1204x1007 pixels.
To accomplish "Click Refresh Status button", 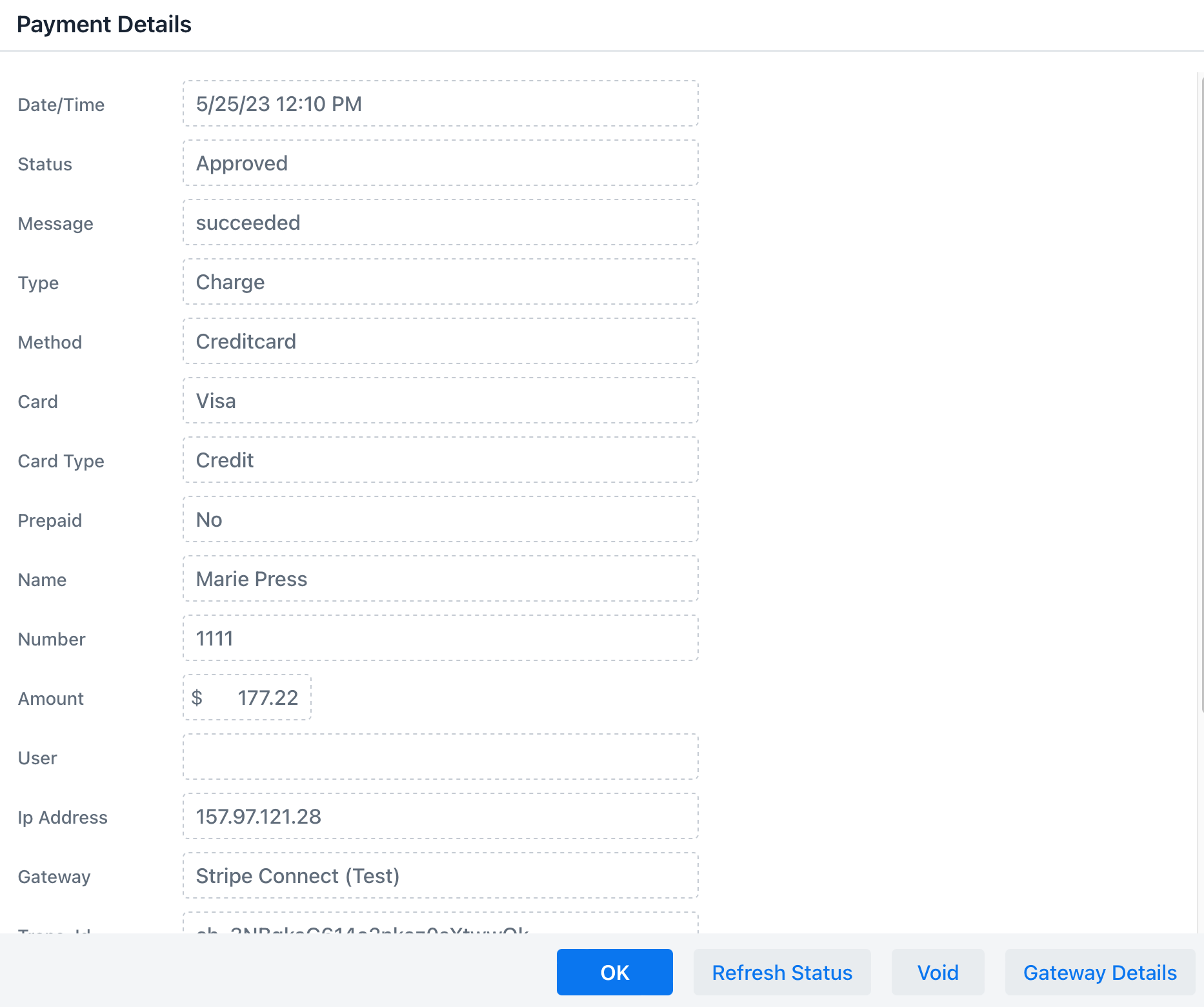I will (782, 972).
